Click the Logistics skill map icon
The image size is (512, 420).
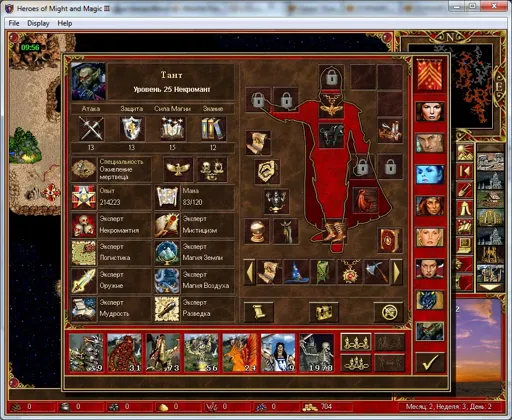(x=83, y=253)
